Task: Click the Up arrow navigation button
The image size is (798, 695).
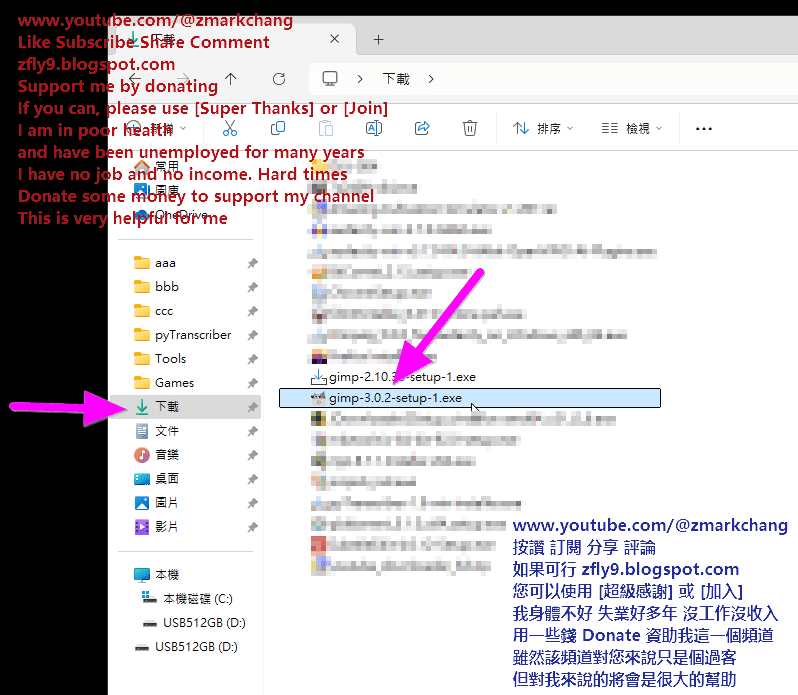Action: pyautogui.click(x=231, y=79)
